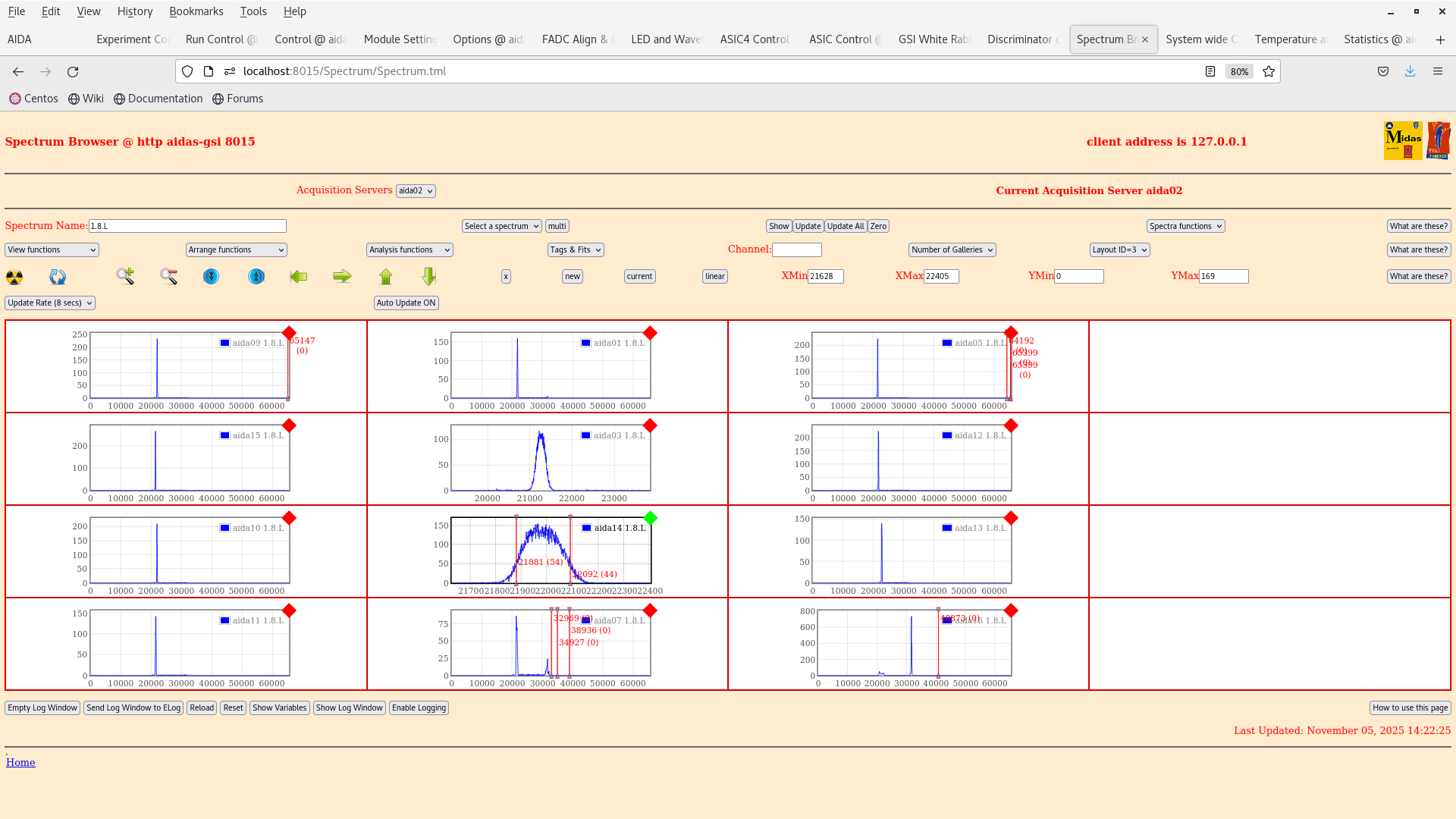Click the Send Log Window to ELog button
Screen dimensions: 1456x819
pos(133,708)
